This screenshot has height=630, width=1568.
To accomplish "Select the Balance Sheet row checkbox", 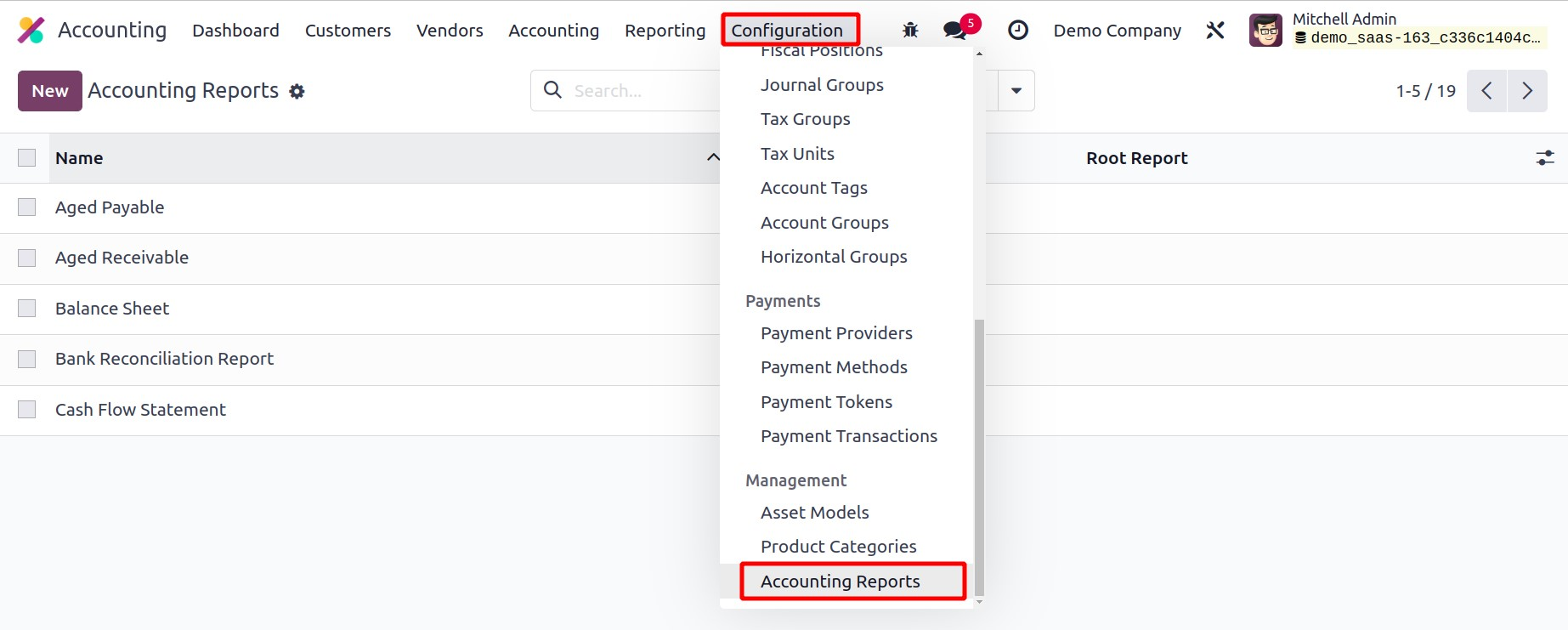I will point(27,309).
